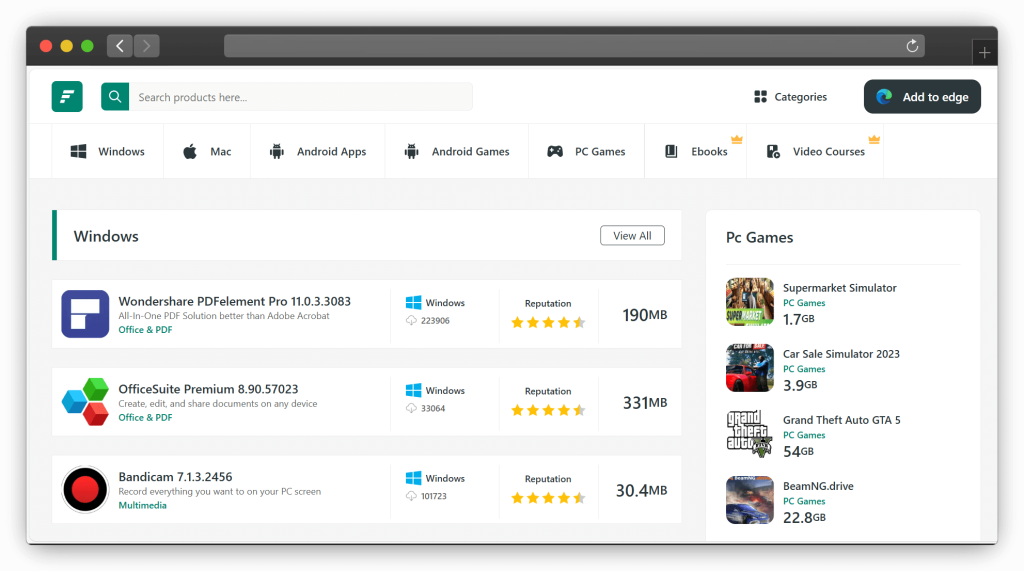Image resolution: width=1024 pixels, height=571 pixels.
Task: Open a new browser tab with plus
Action: click(x=985, y=53)
